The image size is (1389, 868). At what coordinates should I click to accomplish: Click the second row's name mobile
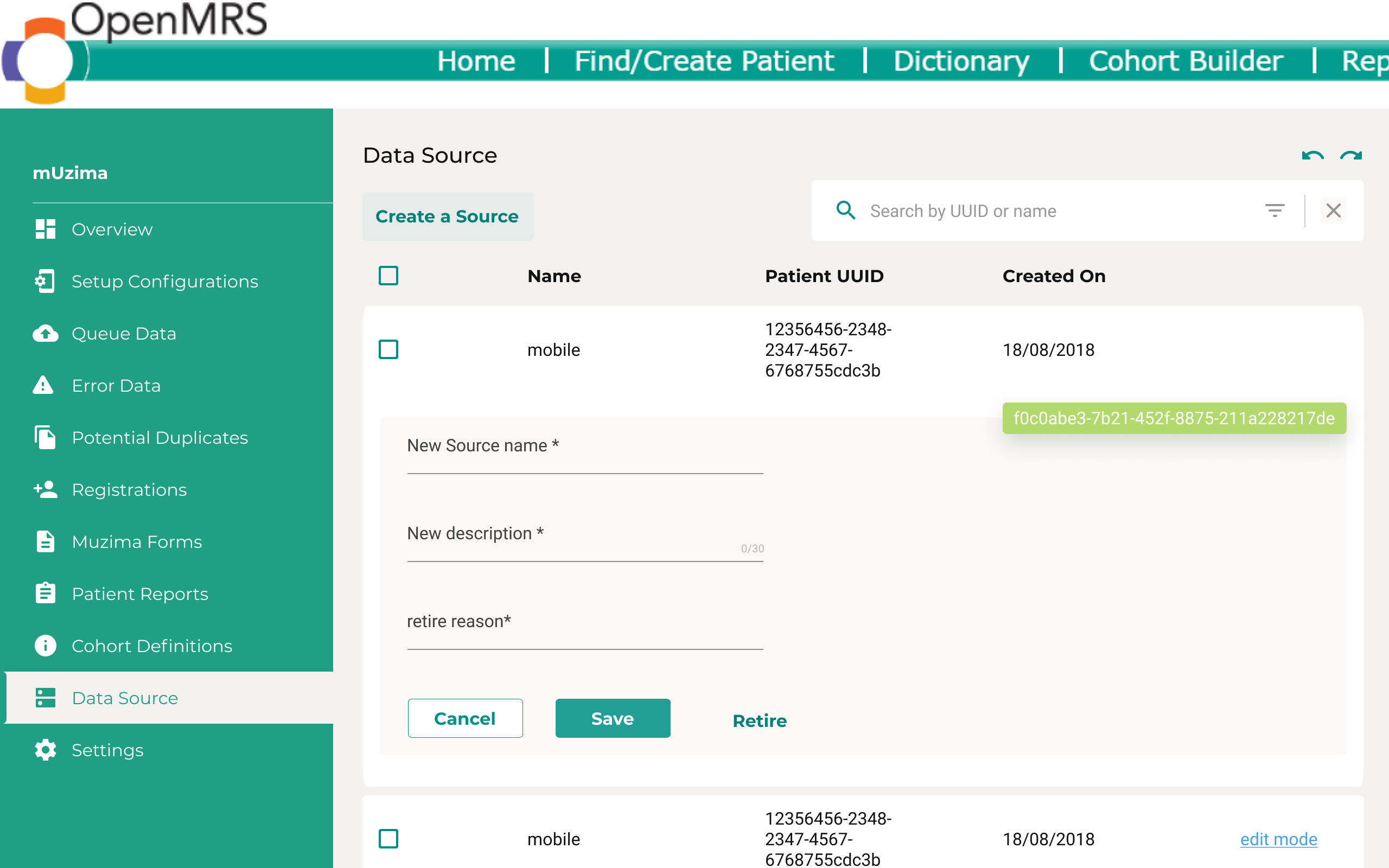coord(553,839)
